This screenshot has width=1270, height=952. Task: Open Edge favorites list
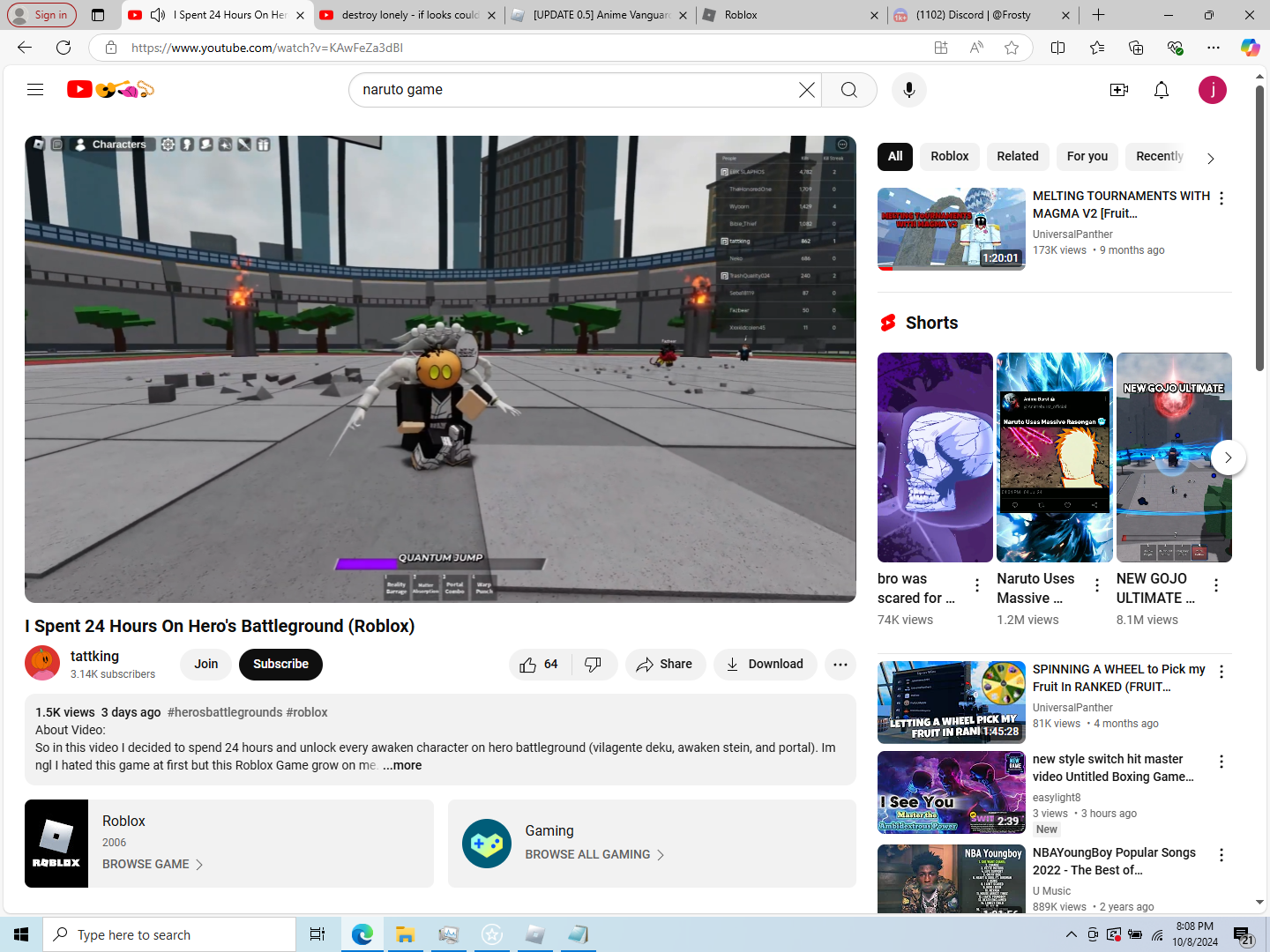point(1097,48)
